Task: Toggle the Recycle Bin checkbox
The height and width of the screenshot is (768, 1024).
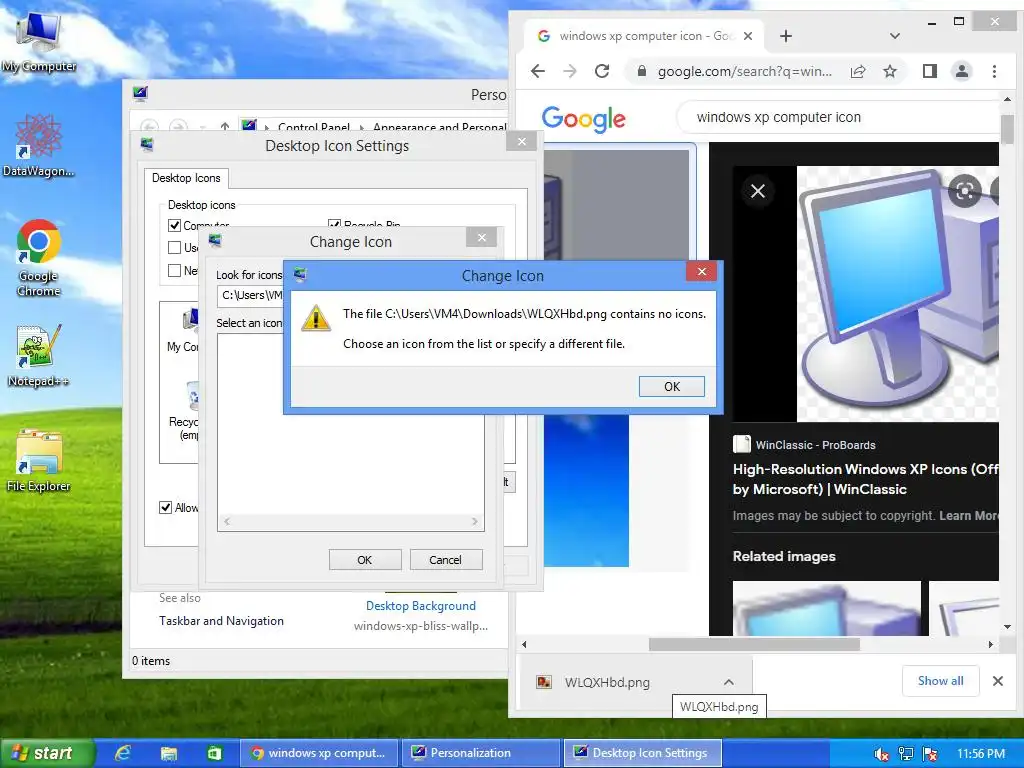Action: (x=334, y=224)
